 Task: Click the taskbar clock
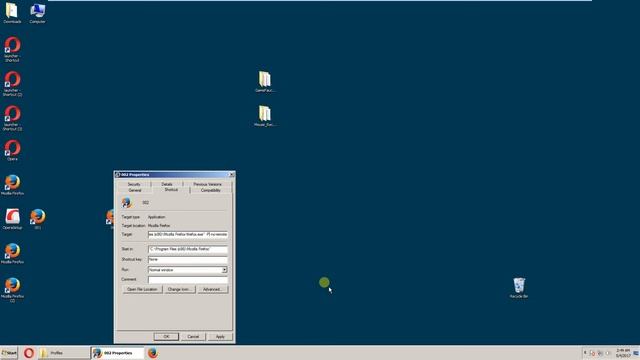point(623,353)
